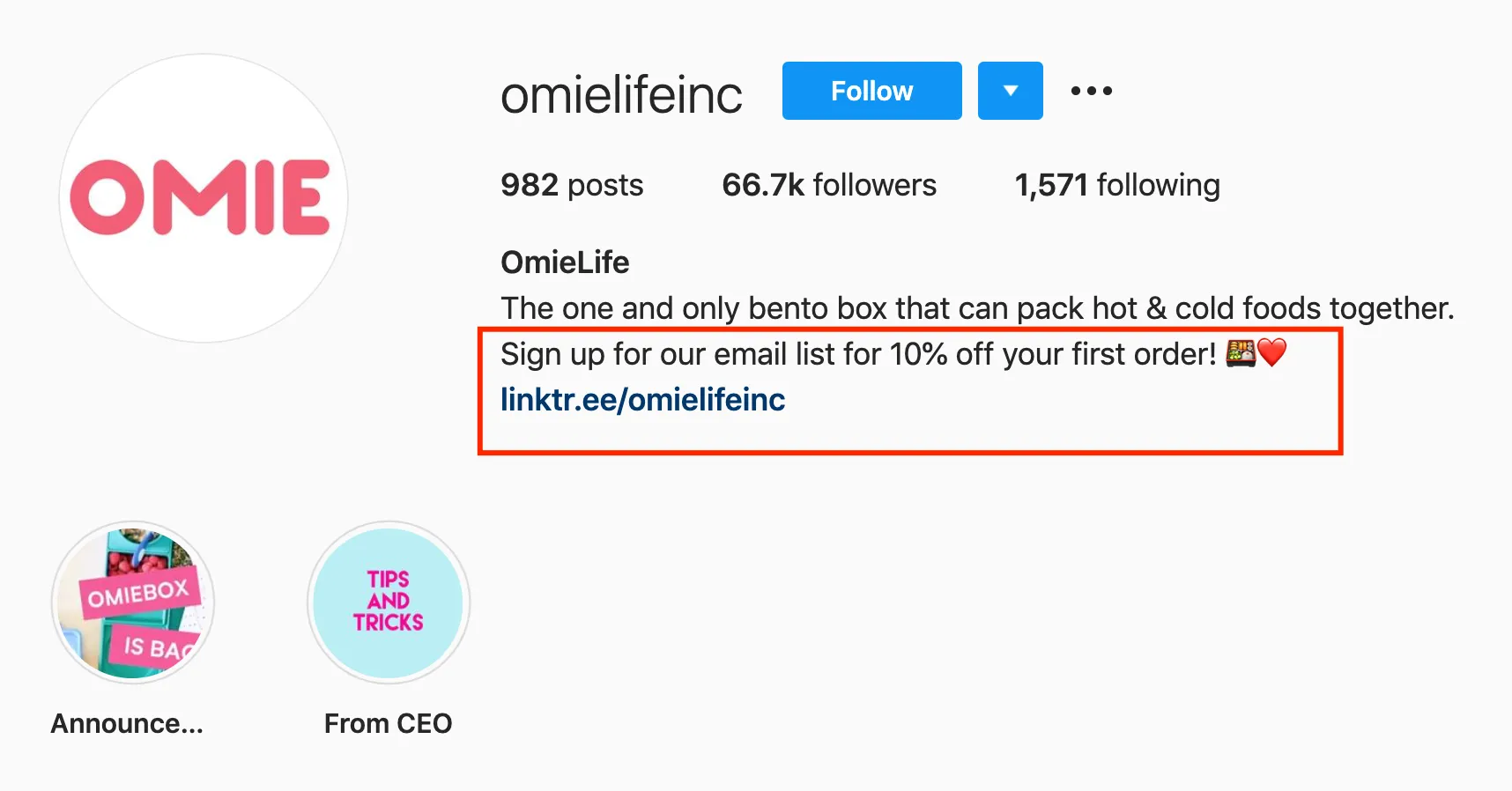Click the OMIE profile picture logo
The height and width of the screenshot is (791, 1512).
pos(204,198)
